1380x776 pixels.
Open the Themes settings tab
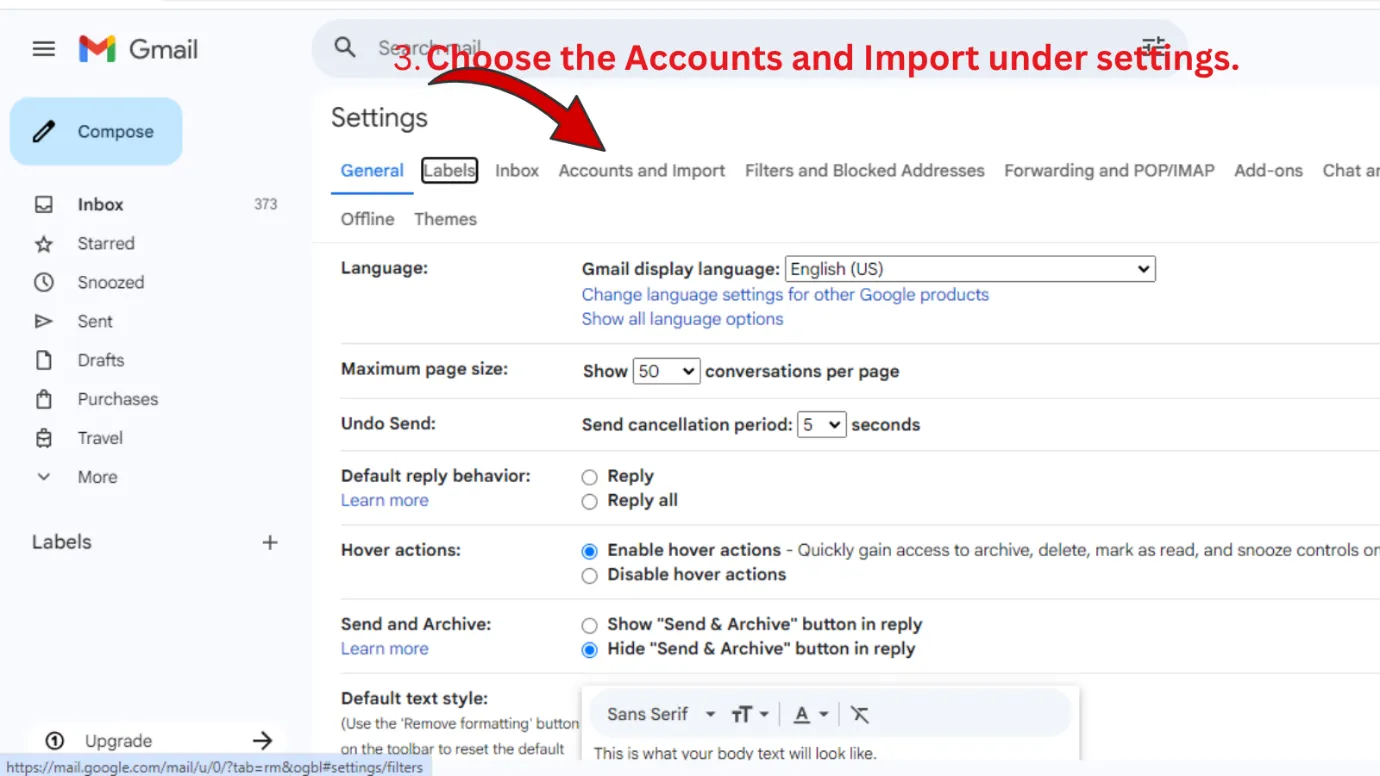445,219
